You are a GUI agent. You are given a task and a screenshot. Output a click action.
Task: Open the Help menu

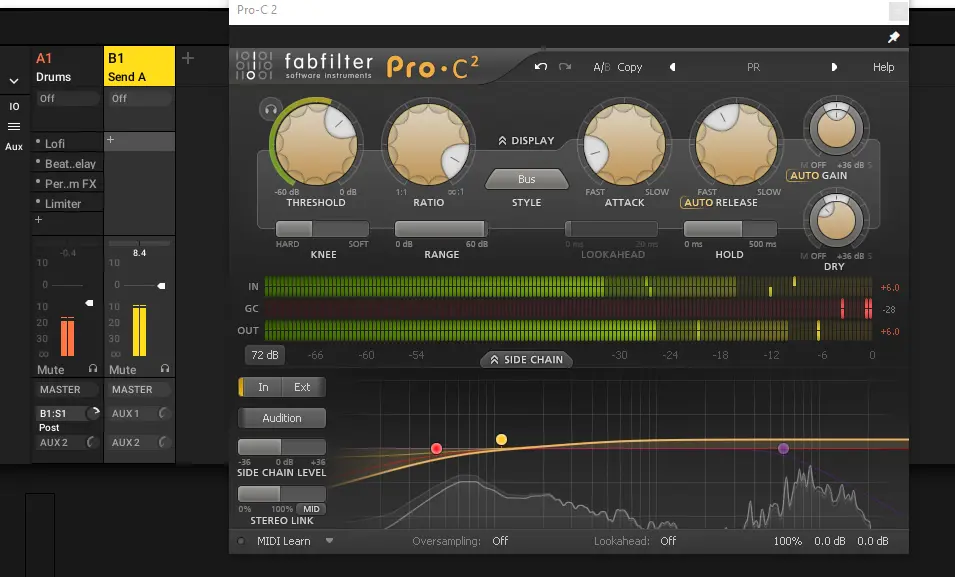pos(883,67)
